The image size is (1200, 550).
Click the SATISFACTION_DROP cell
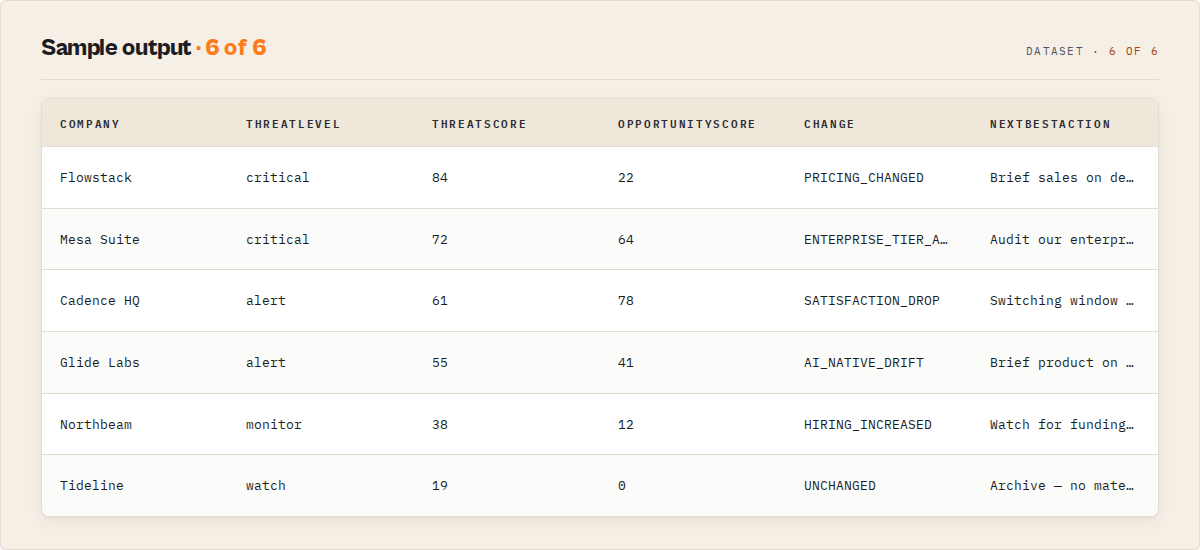point(872,301)
